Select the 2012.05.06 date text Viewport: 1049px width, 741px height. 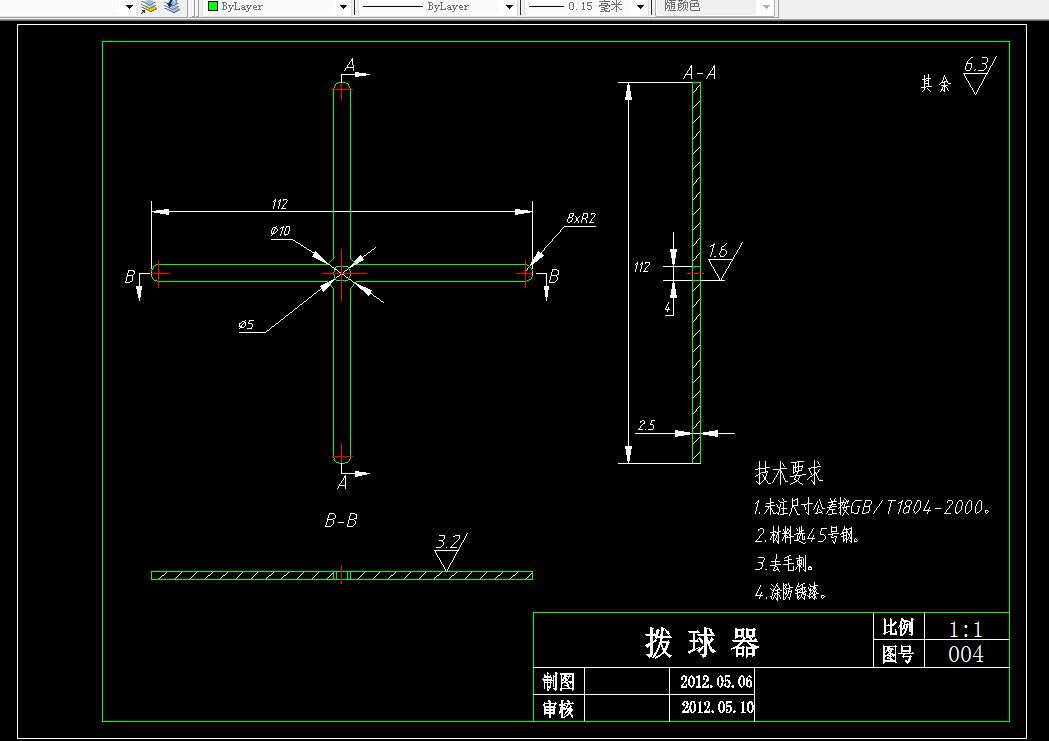point(717,681)
